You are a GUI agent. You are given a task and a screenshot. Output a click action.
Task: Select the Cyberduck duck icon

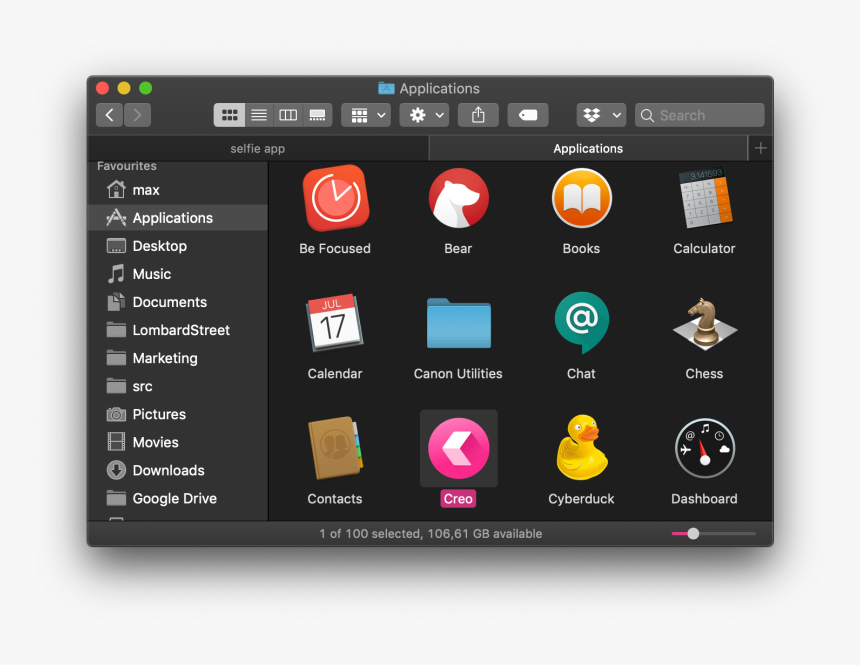[x=581, y=448]
